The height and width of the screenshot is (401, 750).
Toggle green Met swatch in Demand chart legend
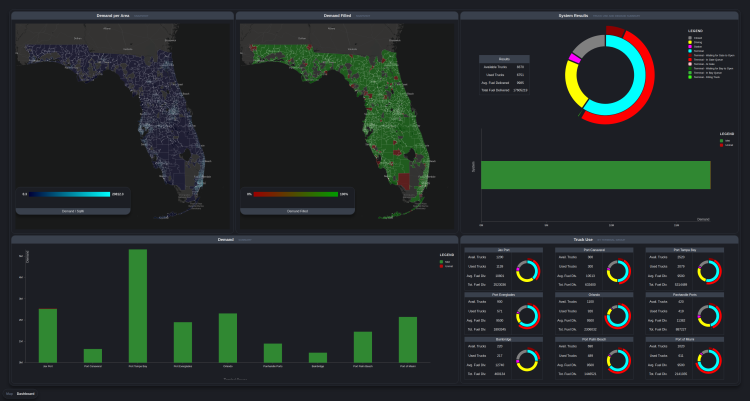(x=441, y=262)
